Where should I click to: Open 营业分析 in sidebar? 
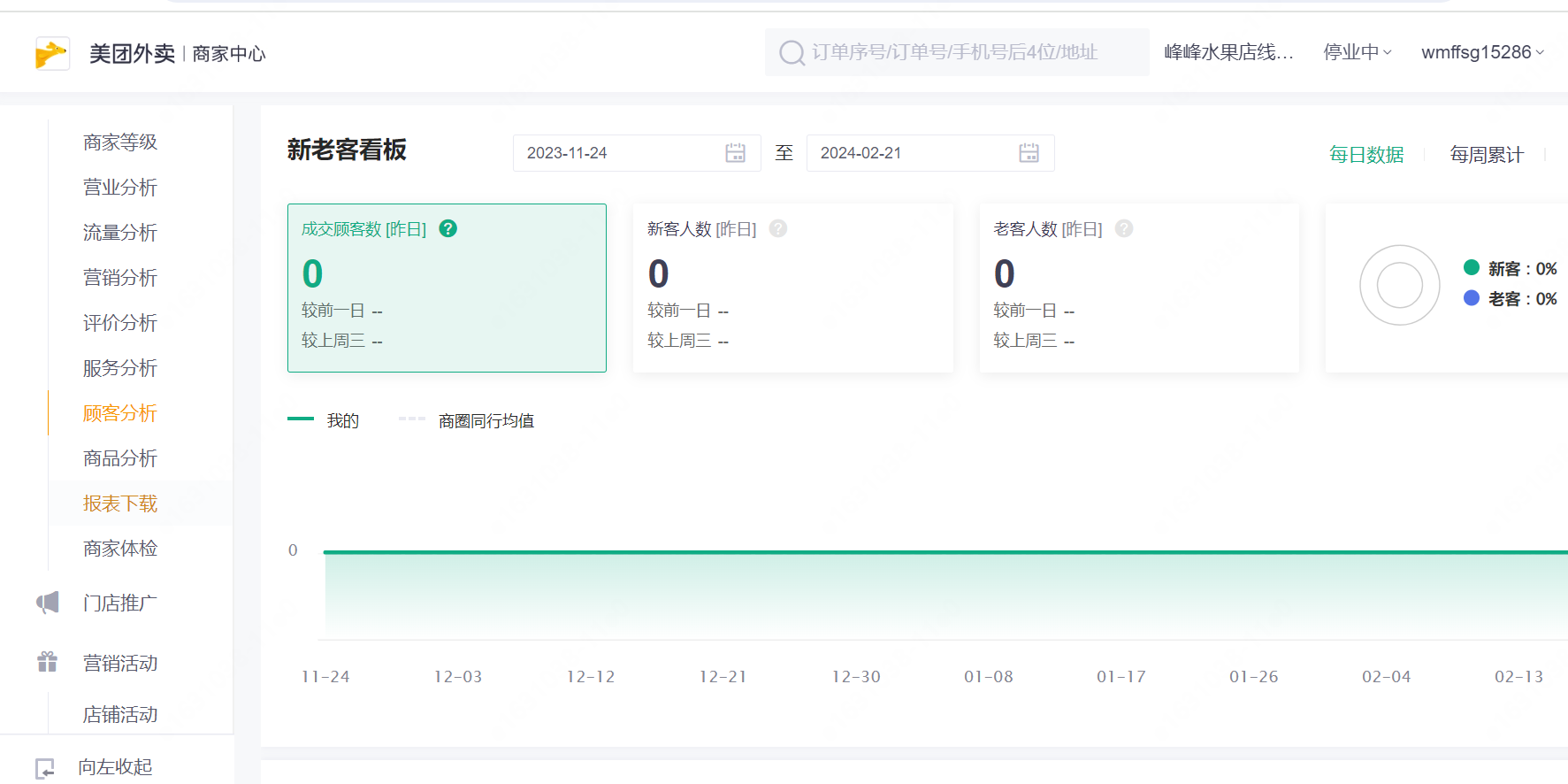pyautogui.click(x=120, y=188)
